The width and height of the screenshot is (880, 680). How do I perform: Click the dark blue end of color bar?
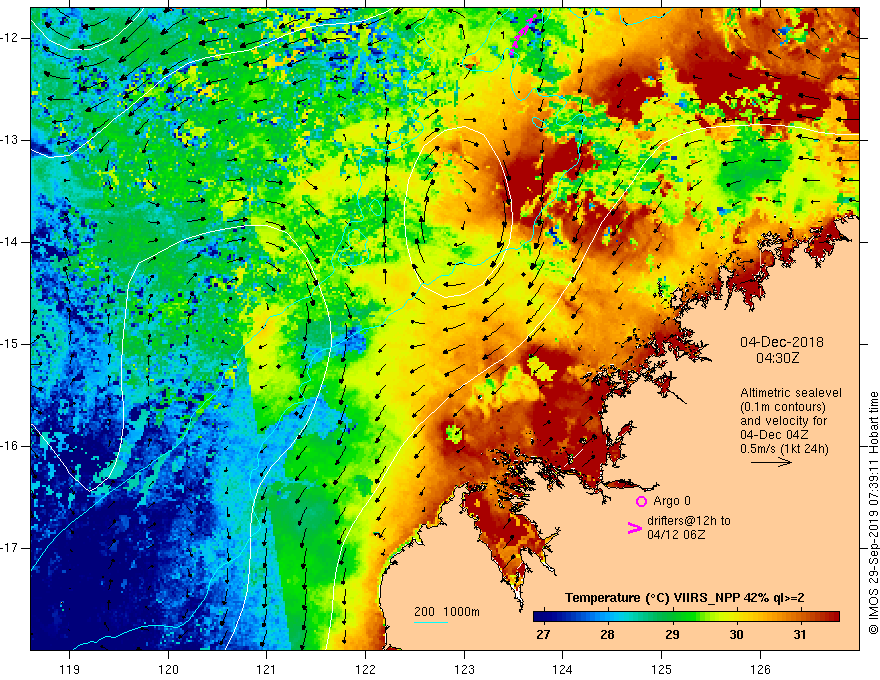tap(540, 617)
